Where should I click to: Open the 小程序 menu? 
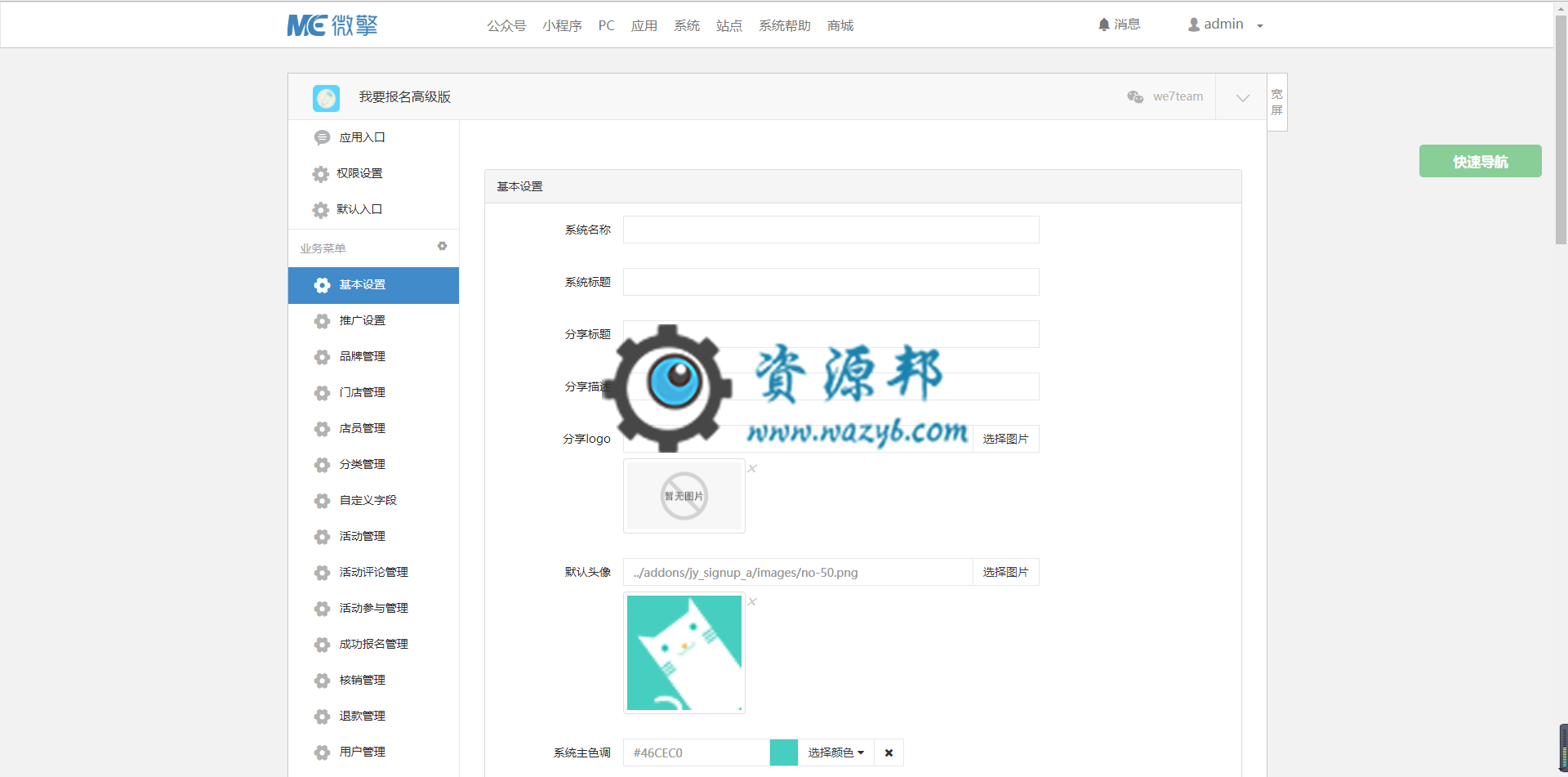pos(562,25)
